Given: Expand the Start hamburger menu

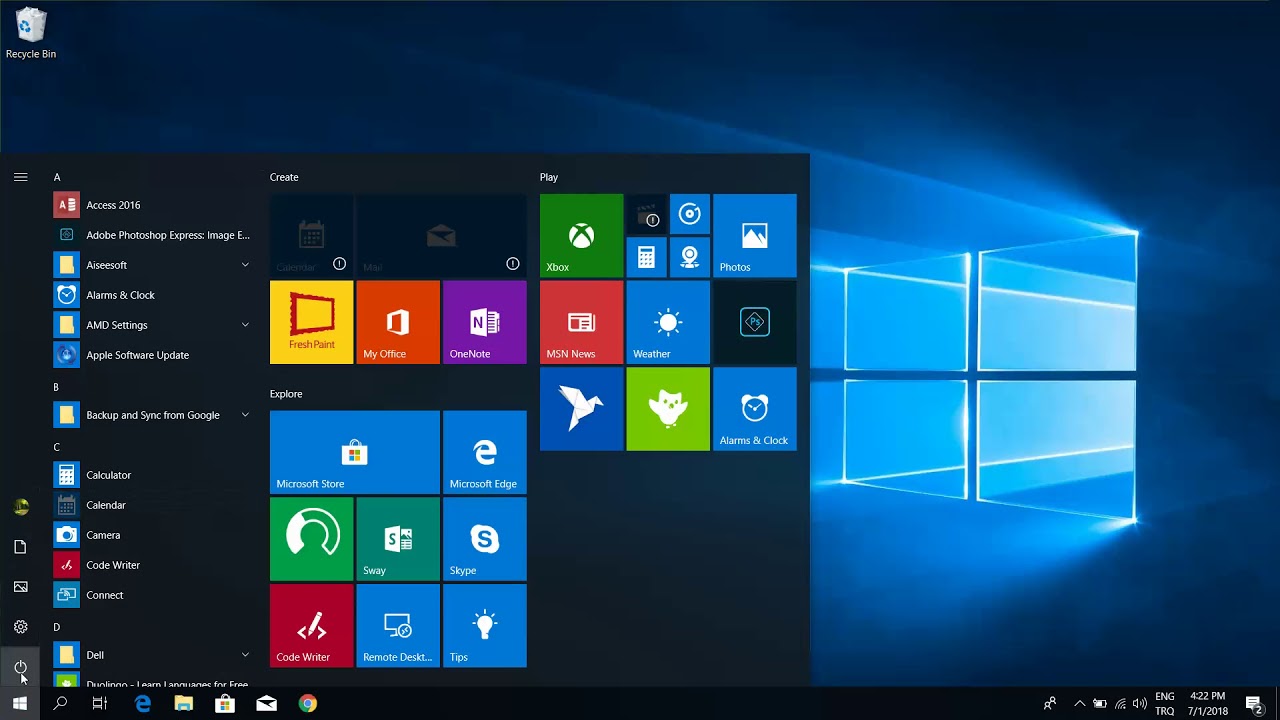Looking at the screenshot, I should 20,177.
